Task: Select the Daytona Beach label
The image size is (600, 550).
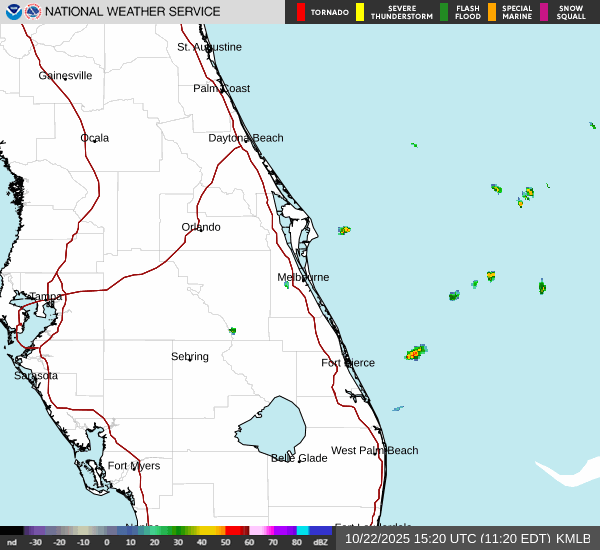Action: coord(245,138)
